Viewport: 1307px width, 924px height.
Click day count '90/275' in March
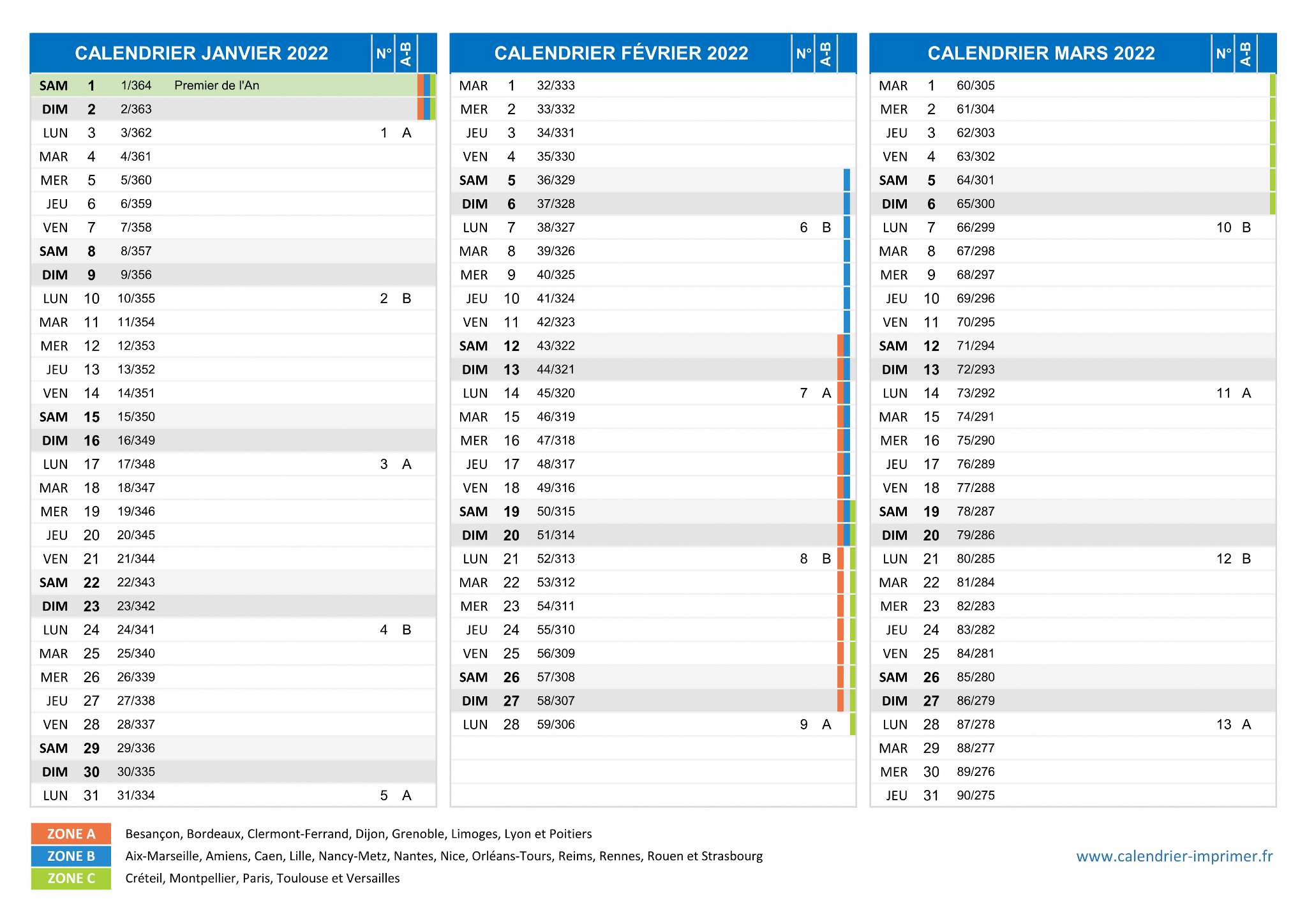pyautogui.click(x=976, y=795)
